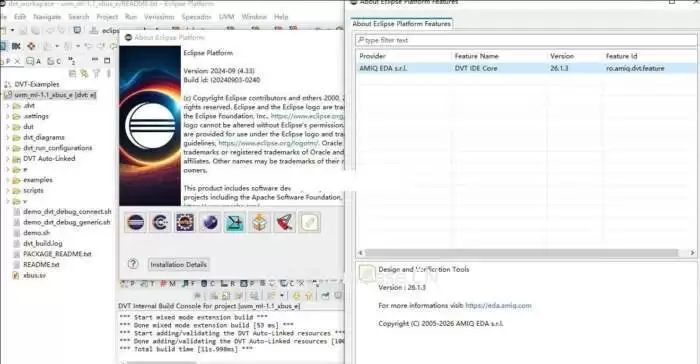The image size is (700, 364).
Task: Select the DVT IDE Core feature name cell
Action: tap(475, 68)
